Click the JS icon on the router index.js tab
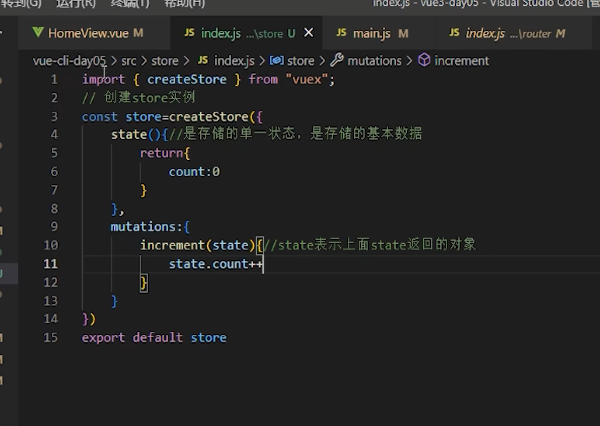Image resolution: width=600 pixels, height=426 pixels. pos(454,33)
